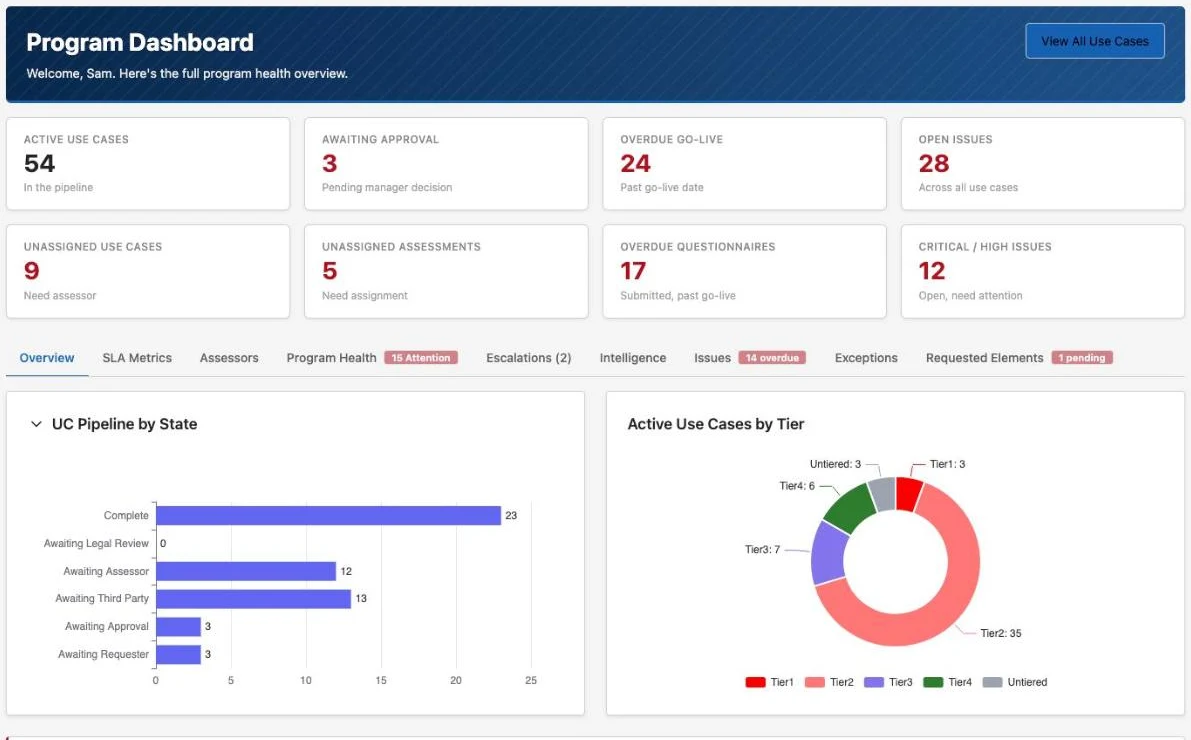Go to the Program Health tab
This screenshot has width=1191, height=740.
[x=331, y=358]
